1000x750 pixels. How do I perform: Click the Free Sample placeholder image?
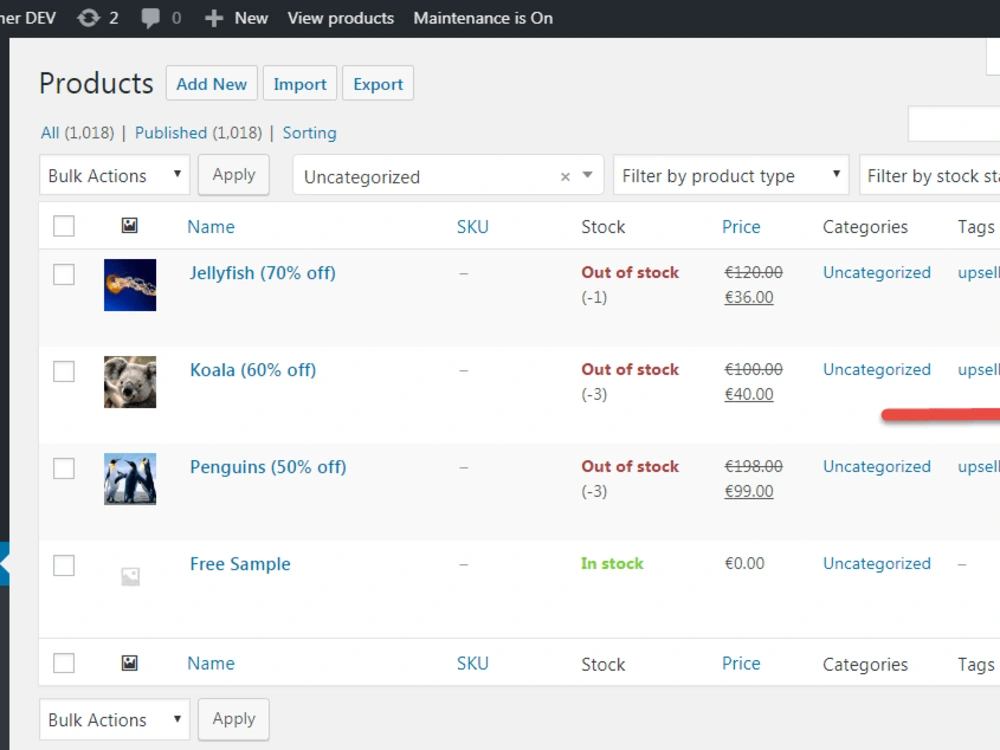pyautogui.click(x=130, y=577)
